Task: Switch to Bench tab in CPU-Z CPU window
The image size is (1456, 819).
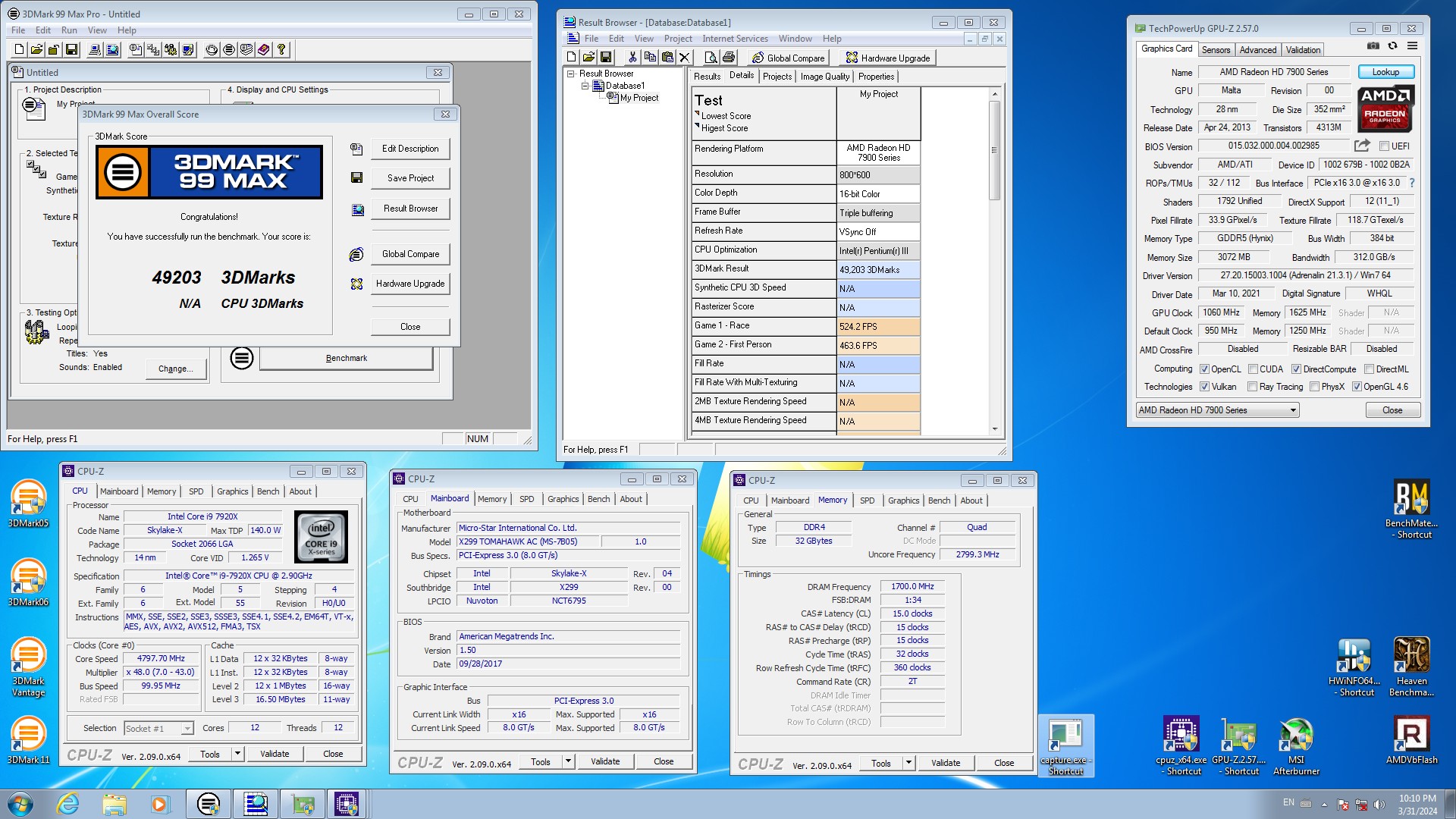Action: coord(268,491)
